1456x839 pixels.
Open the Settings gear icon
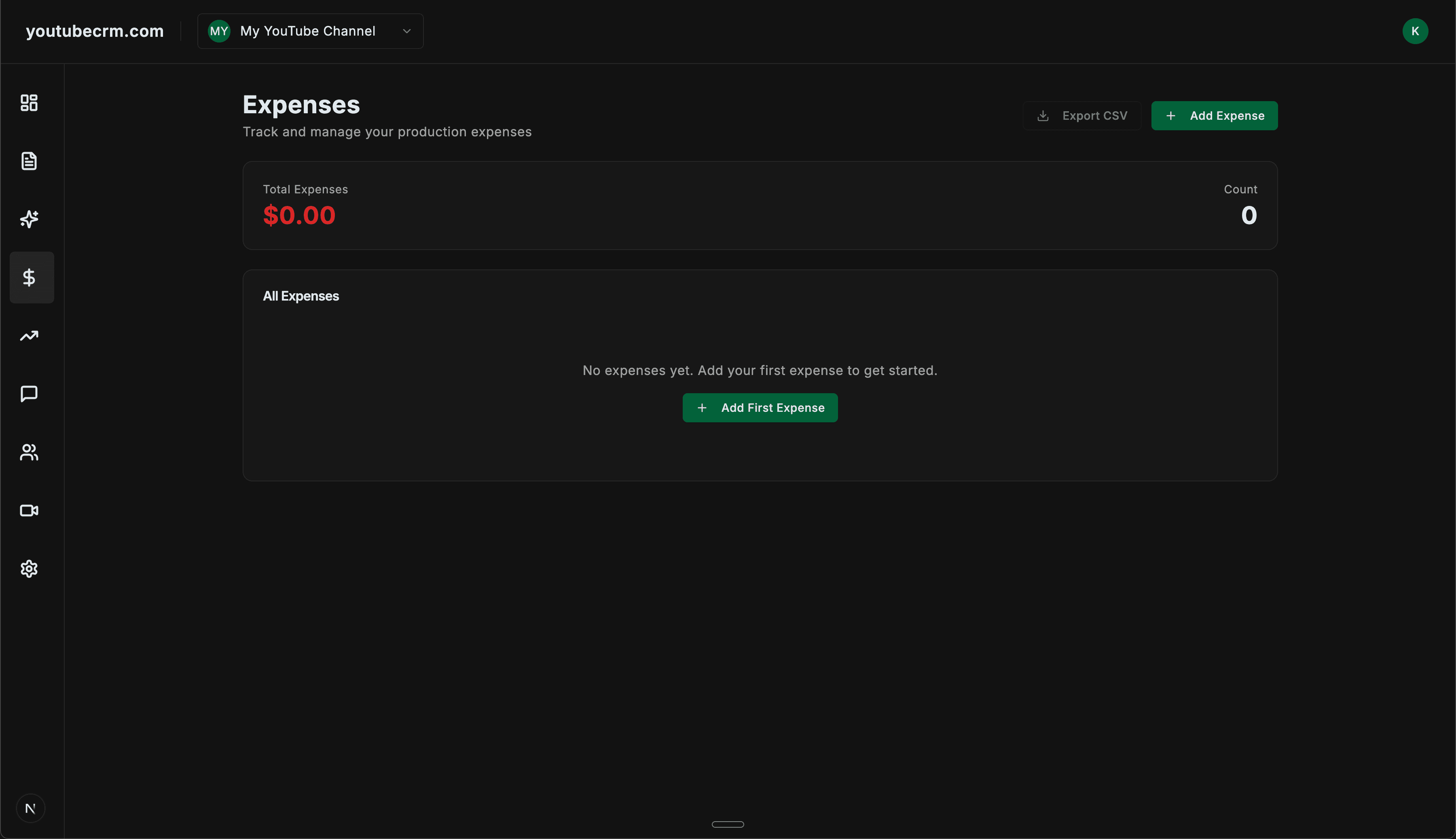point(30,569)
